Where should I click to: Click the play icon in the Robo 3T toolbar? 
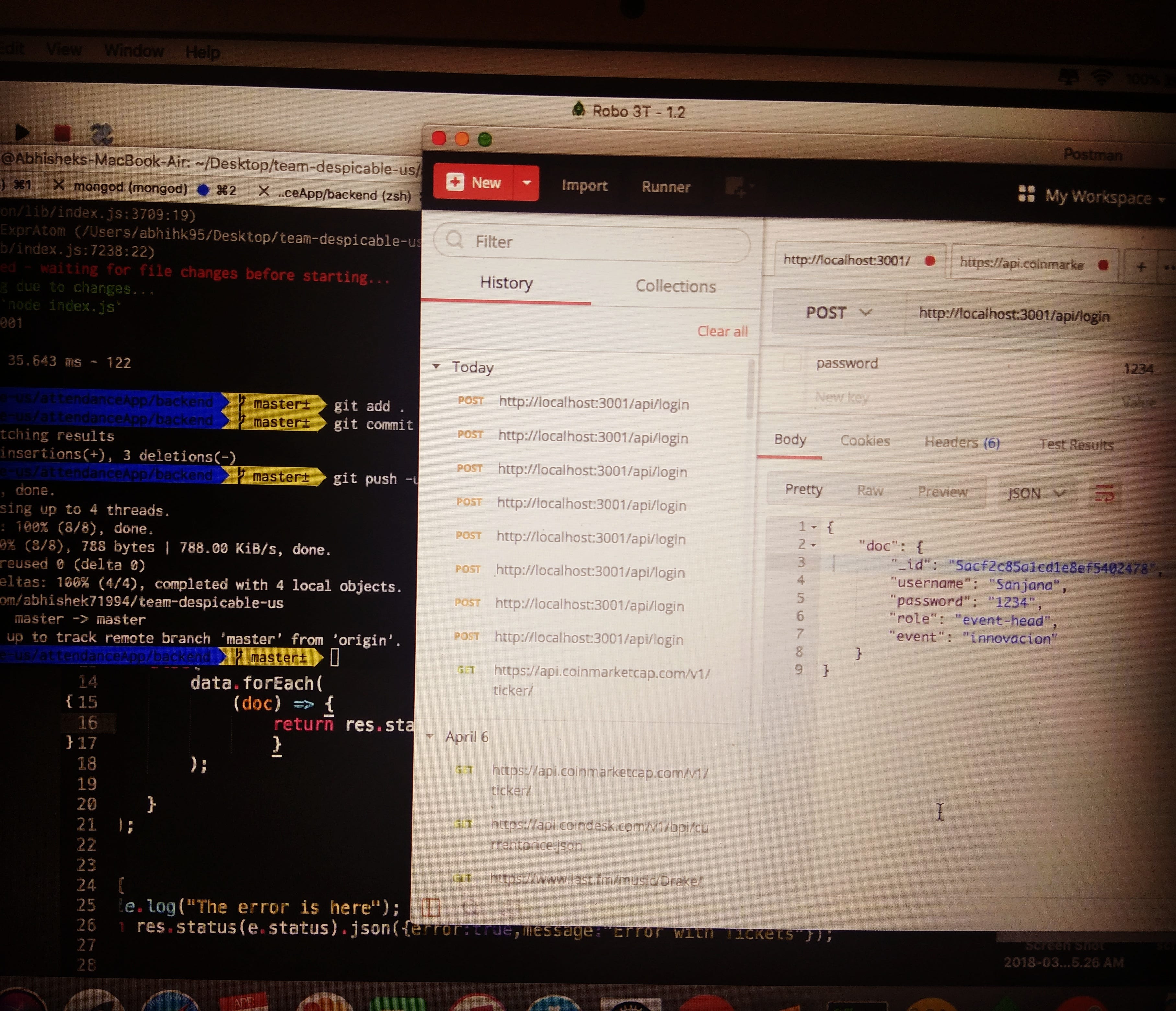(x=22, y=132)
